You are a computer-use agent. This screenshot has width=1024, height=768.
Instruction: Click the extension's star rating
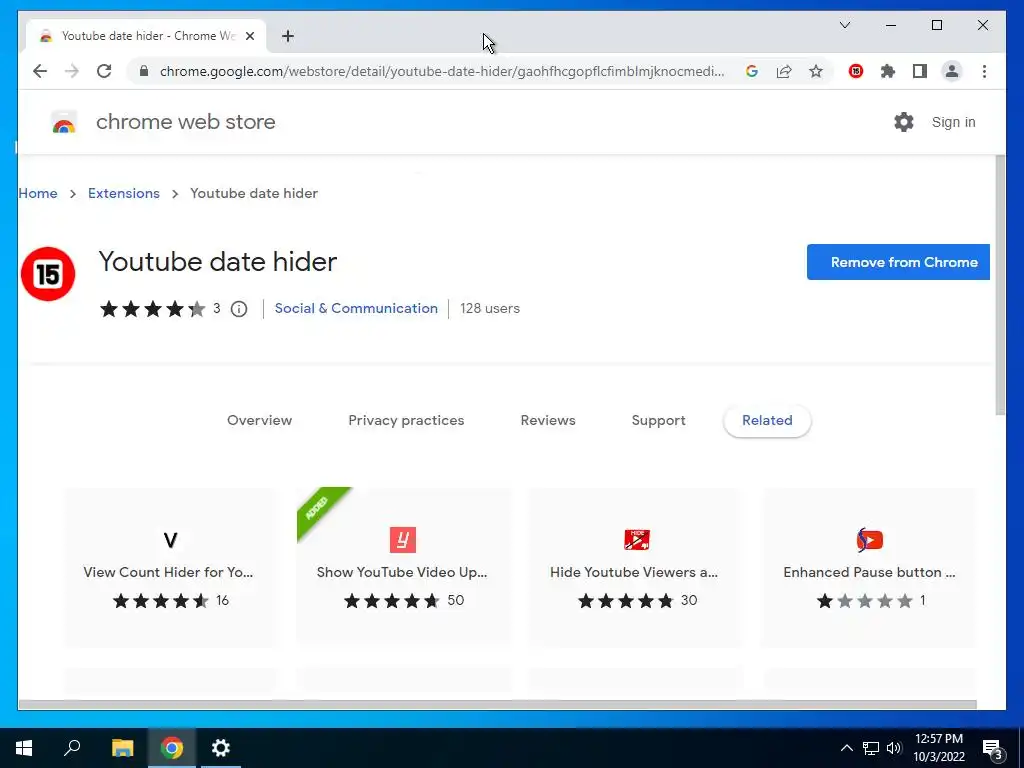pos(152,309)
